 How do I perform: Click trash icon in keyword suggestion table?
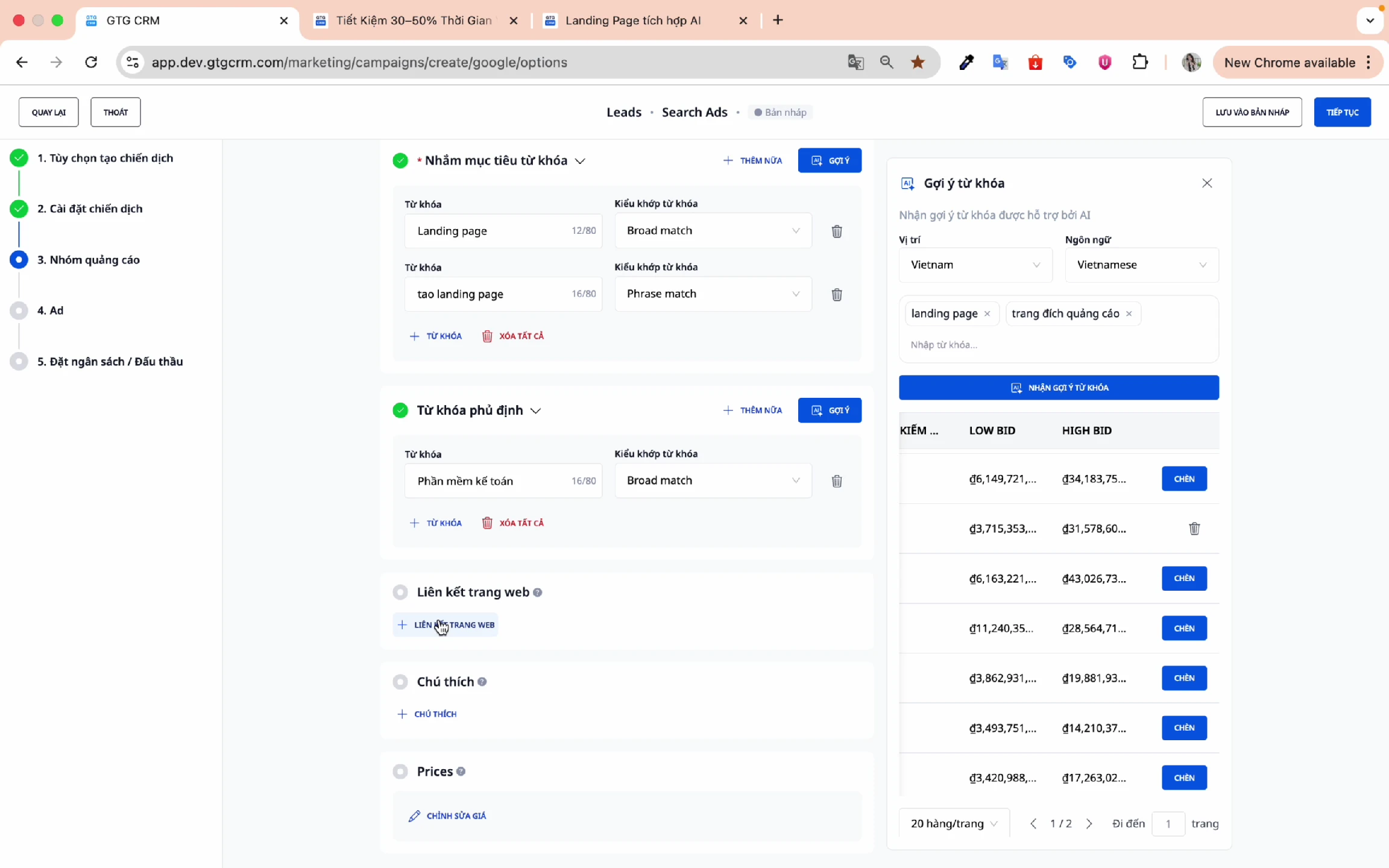coord(1194,529)
